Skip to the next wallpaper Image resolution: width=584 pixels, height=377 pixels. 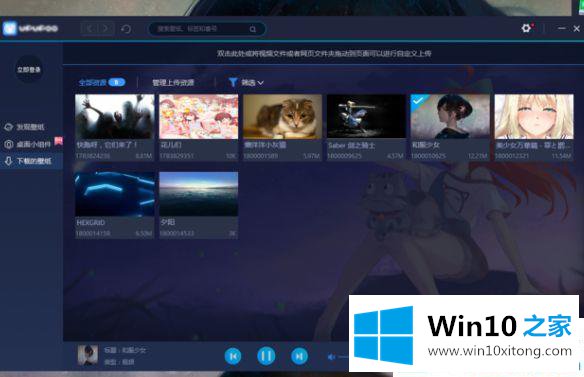(299, 356)
